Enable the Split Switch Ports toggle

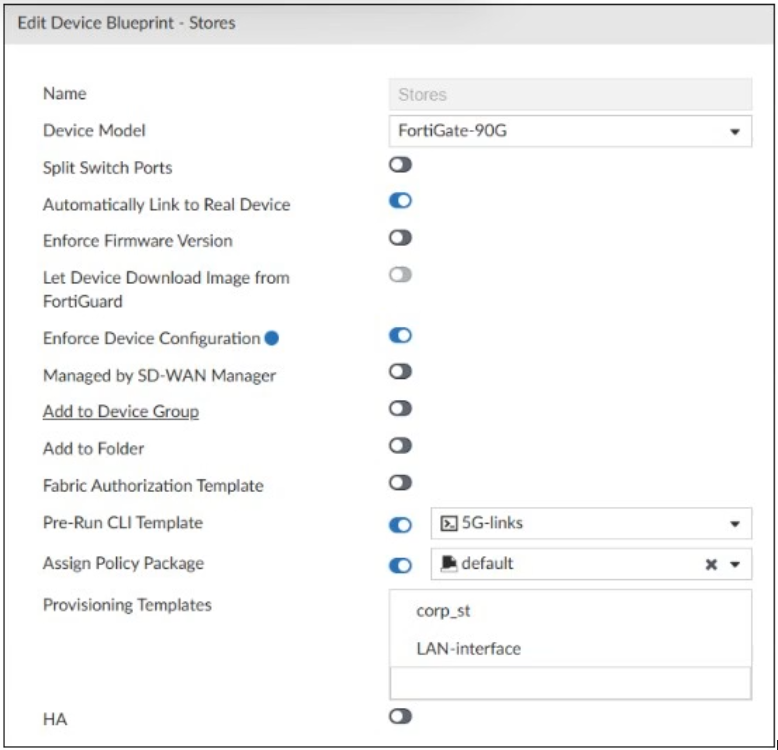[x=400, y=167]
